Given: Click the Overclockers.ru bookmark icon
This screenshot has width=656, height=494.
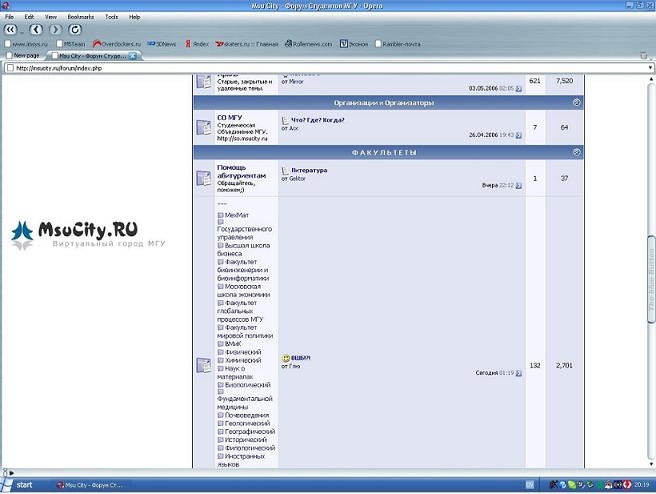Looking at the screenshot, I should tap(97, 44).
